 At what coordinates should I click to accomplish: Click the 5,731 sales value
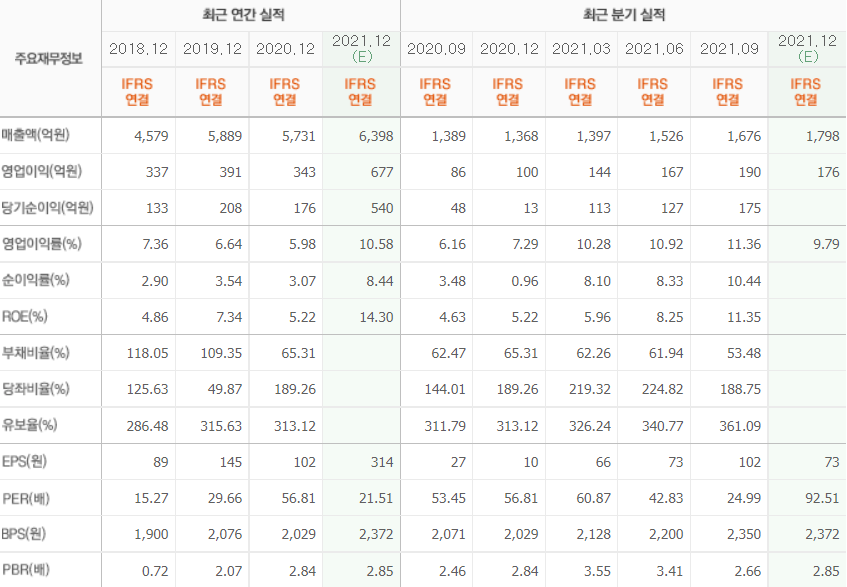298,136
